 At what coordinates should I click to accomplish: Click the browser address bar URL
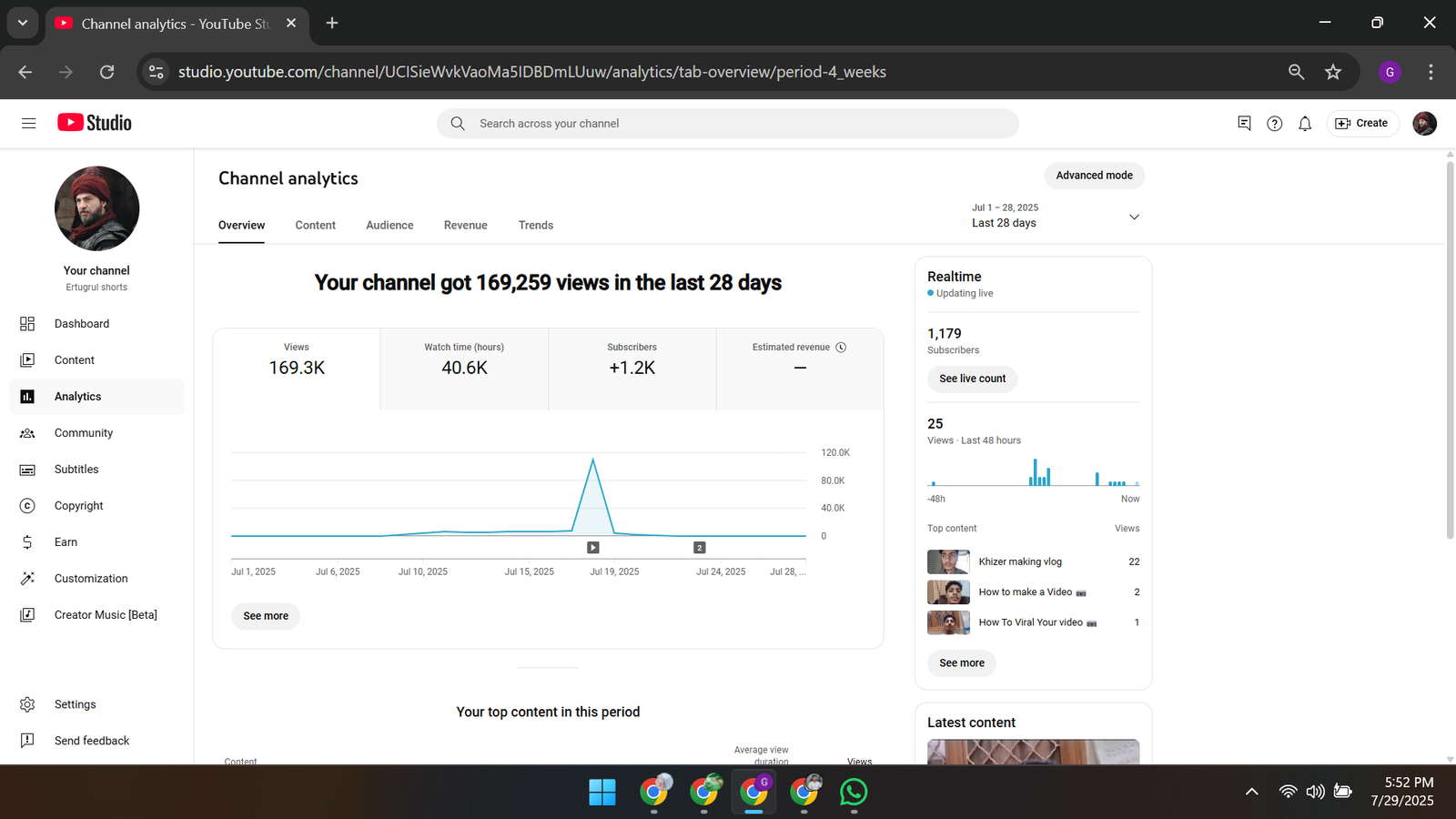point(532,72)
